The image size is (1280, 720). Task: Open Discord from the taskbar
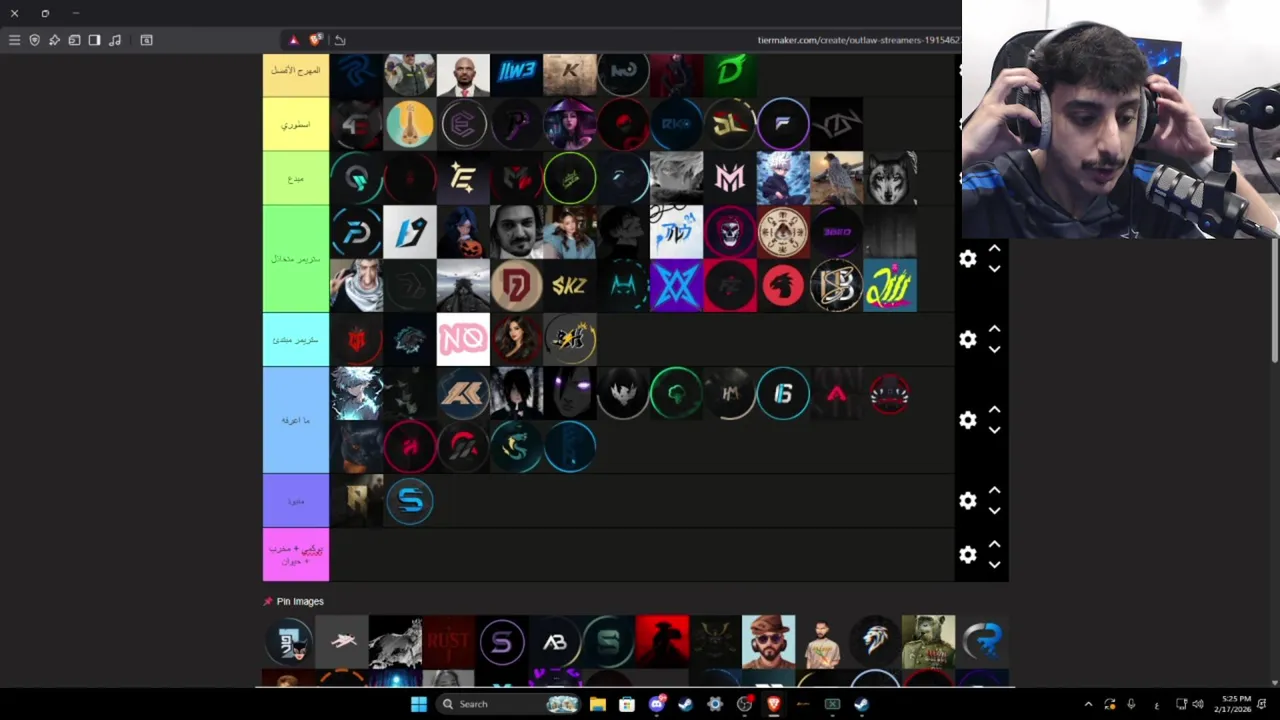[657, 704]
